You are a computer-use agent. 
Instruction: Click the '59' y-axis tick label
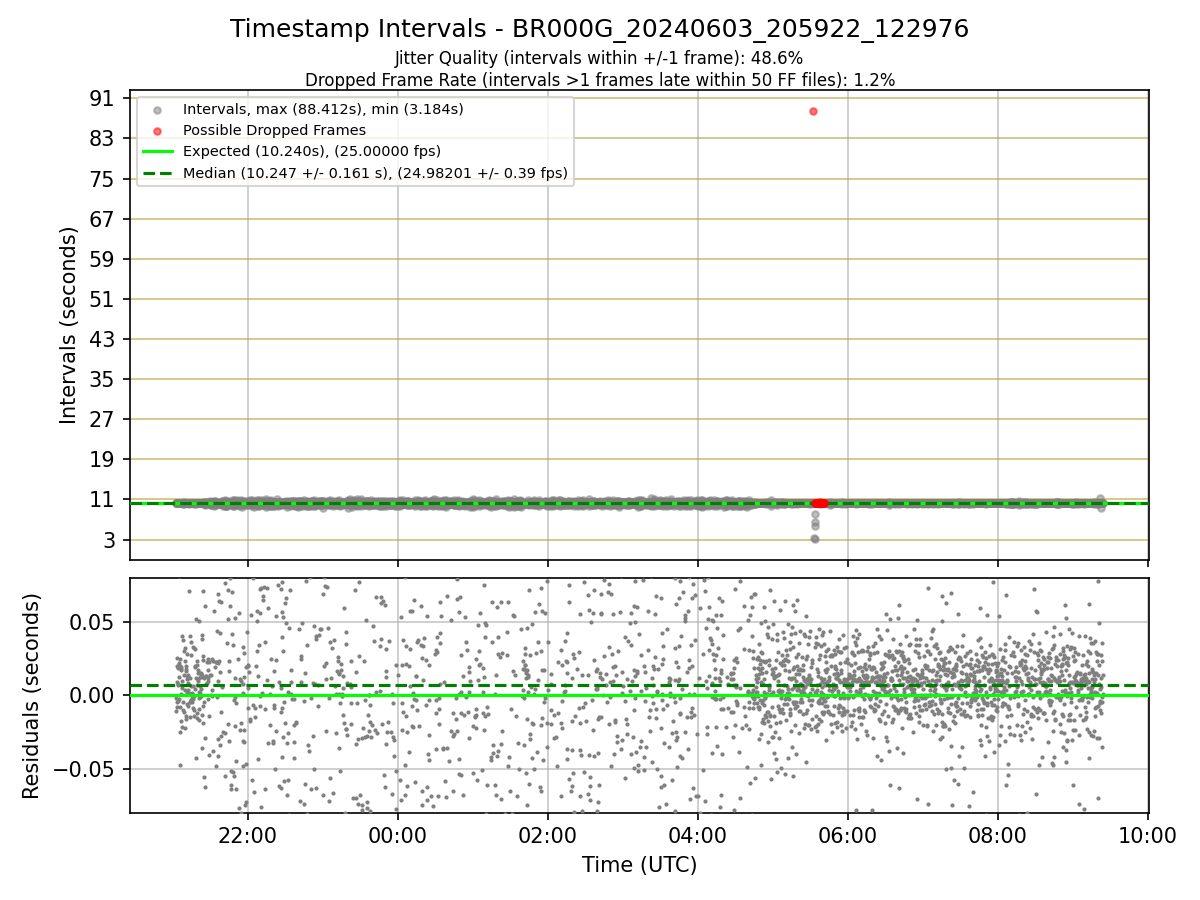tap(101, 259)
